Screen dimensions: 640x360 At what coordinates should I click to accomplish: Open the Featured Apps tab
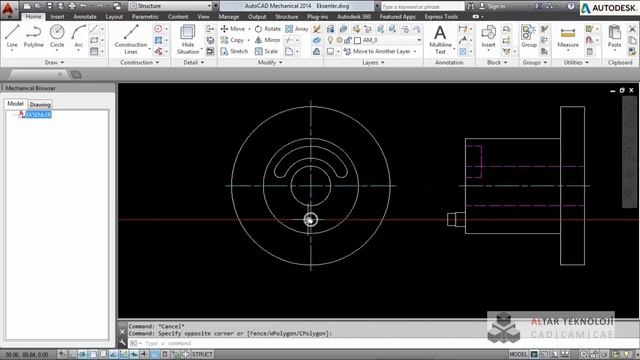pyautogui.click(x=398, y=17)
